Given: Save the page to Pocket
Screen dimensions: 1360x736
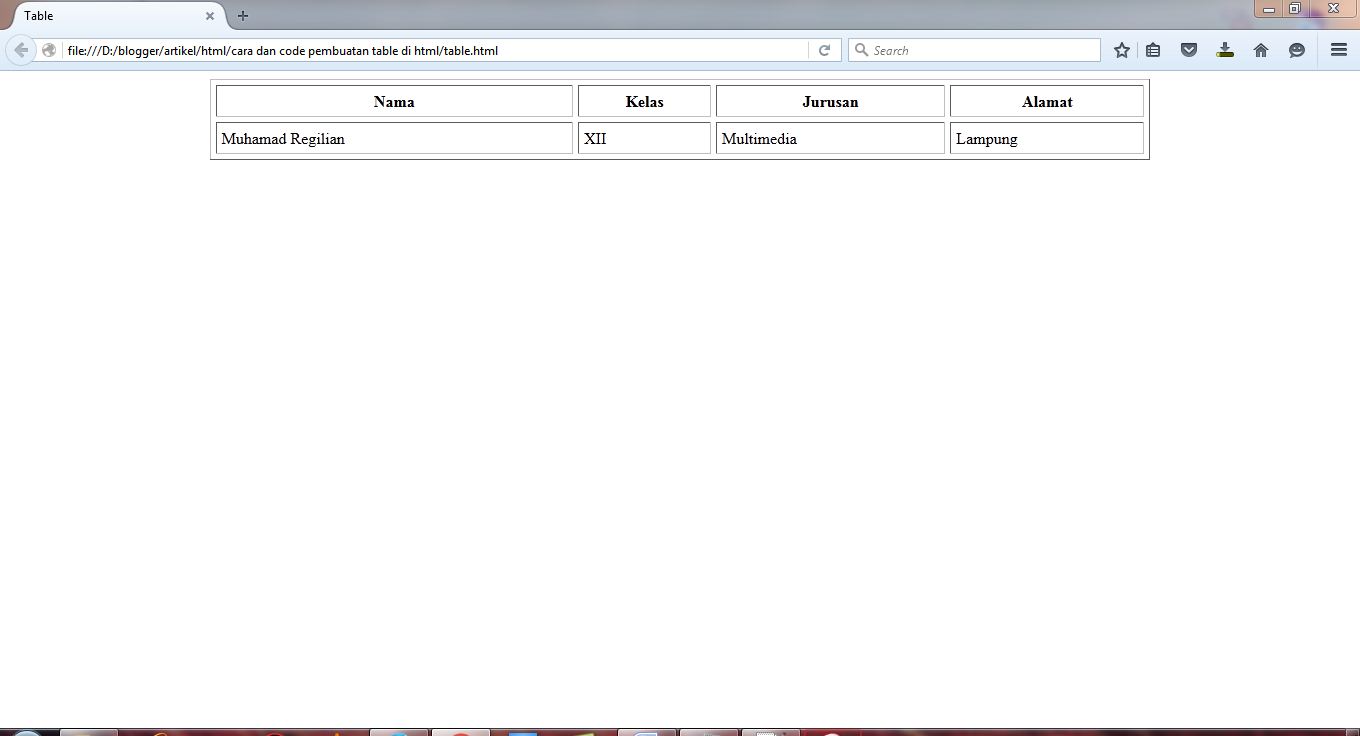Looking at the screenshot, I should pyautogui.click(x=1189, y=50).
